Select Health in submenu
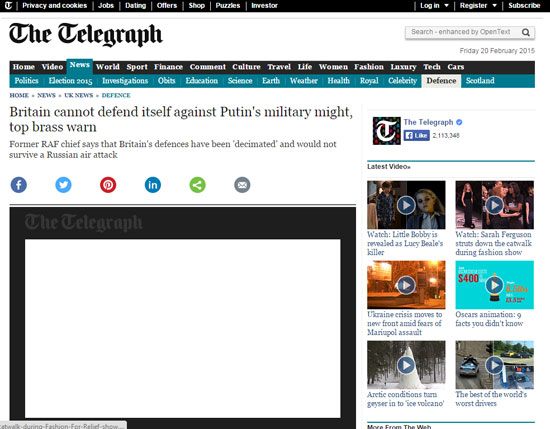Viewport: 550px width, 429px height. coord(338,81)
